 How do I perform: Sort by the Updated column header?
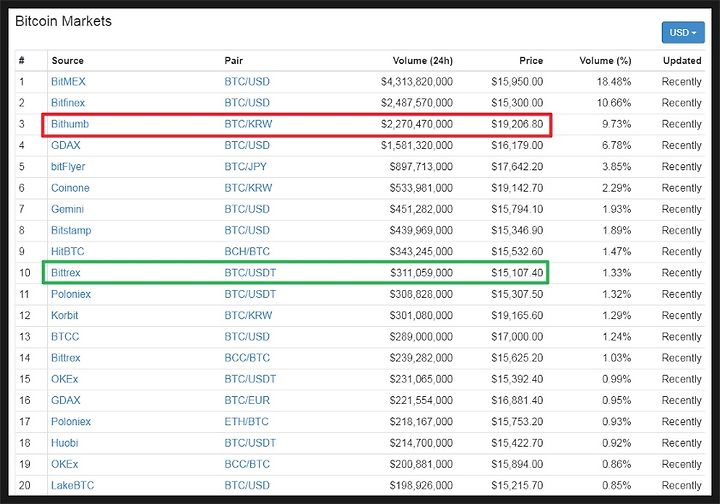coord(682,61)
